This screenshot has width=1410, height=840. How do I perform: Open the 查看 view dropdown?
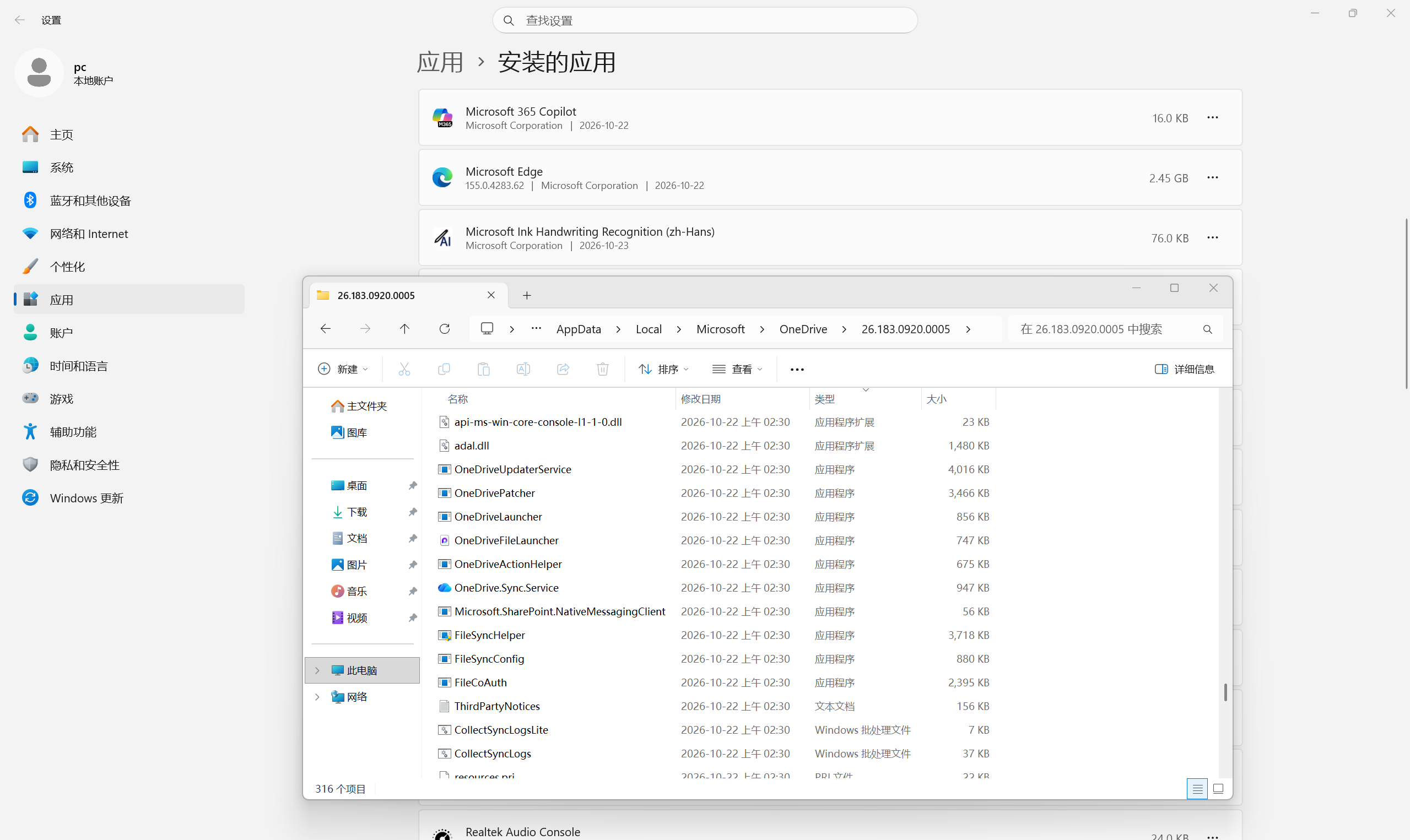pos(738,369)
